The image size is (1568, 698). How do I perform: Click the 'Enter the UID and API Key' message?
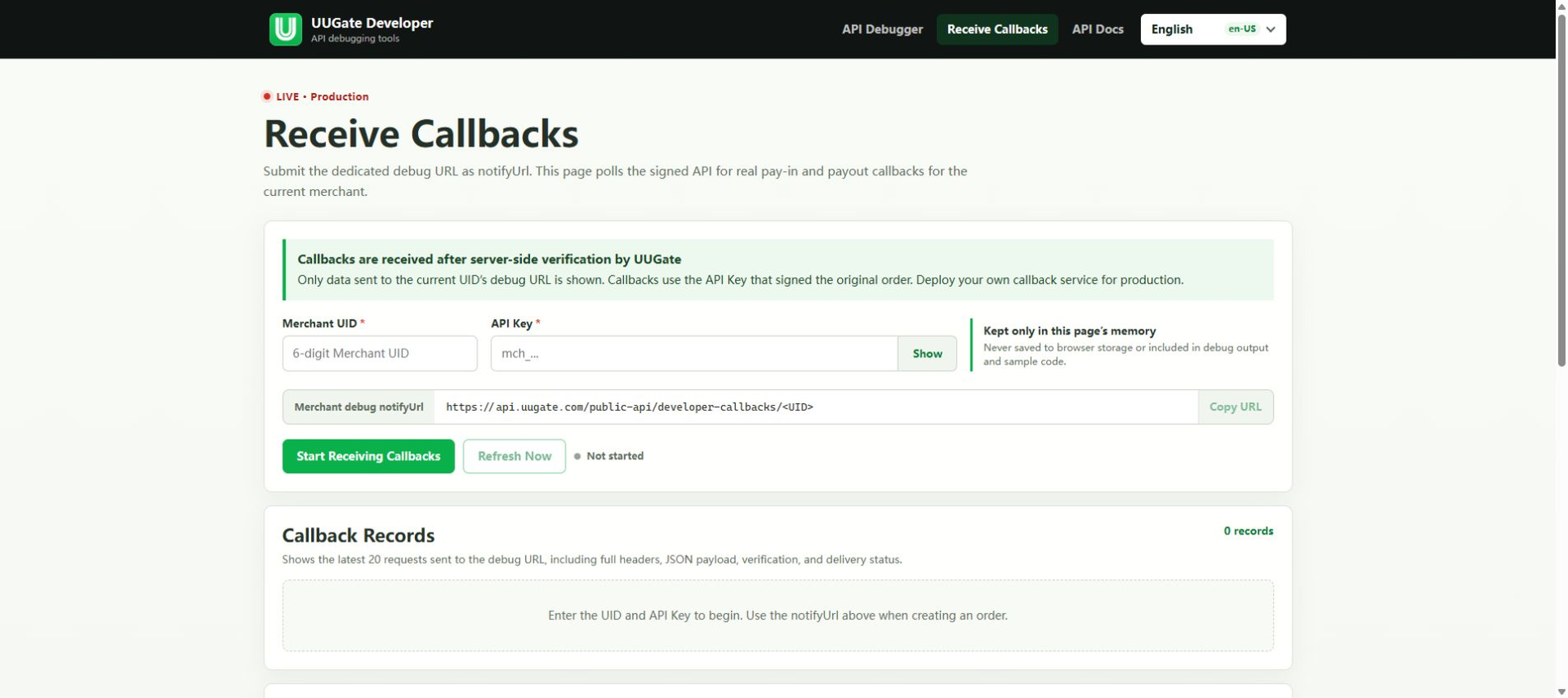777,616
